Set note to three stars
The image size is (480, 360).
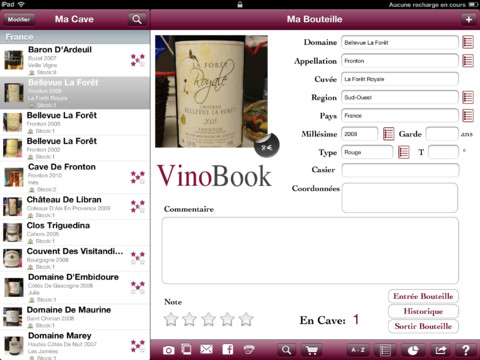209,319
